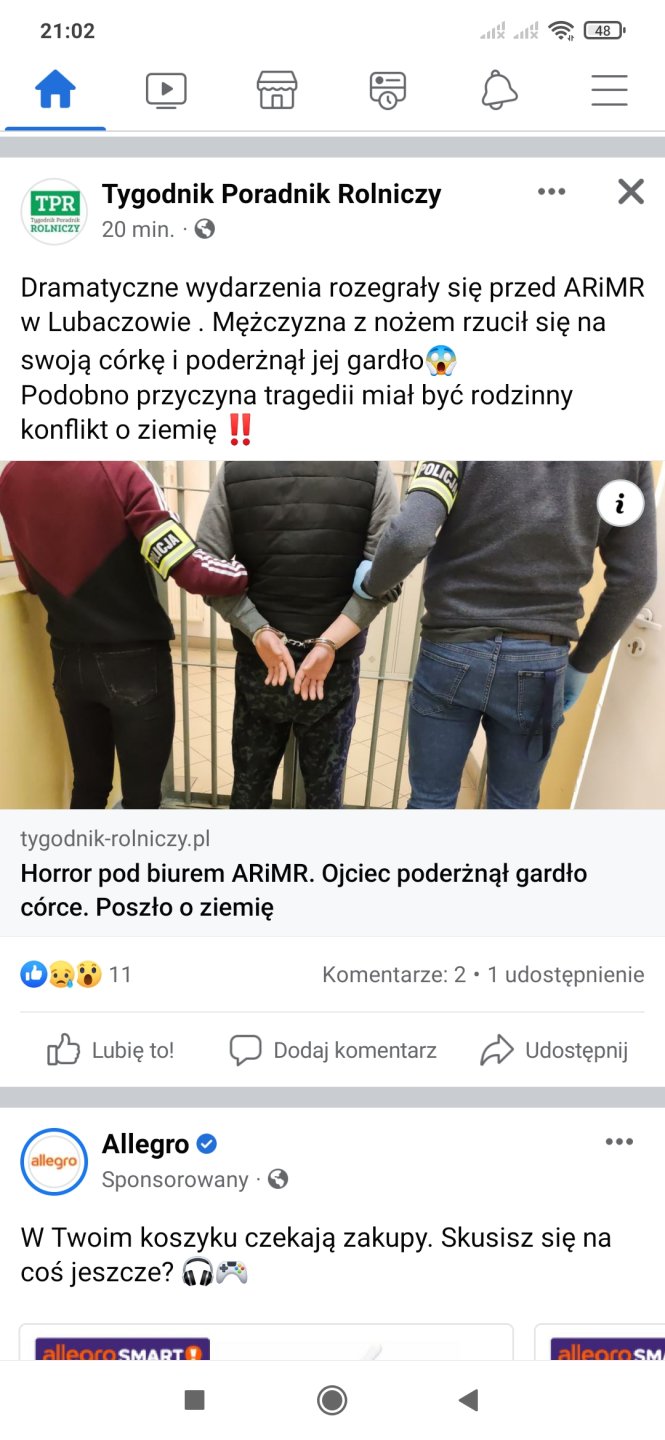This screenshot has width=665, height=1440.
Task: Open the Home feed tab
Action: (x=55, y=91)
